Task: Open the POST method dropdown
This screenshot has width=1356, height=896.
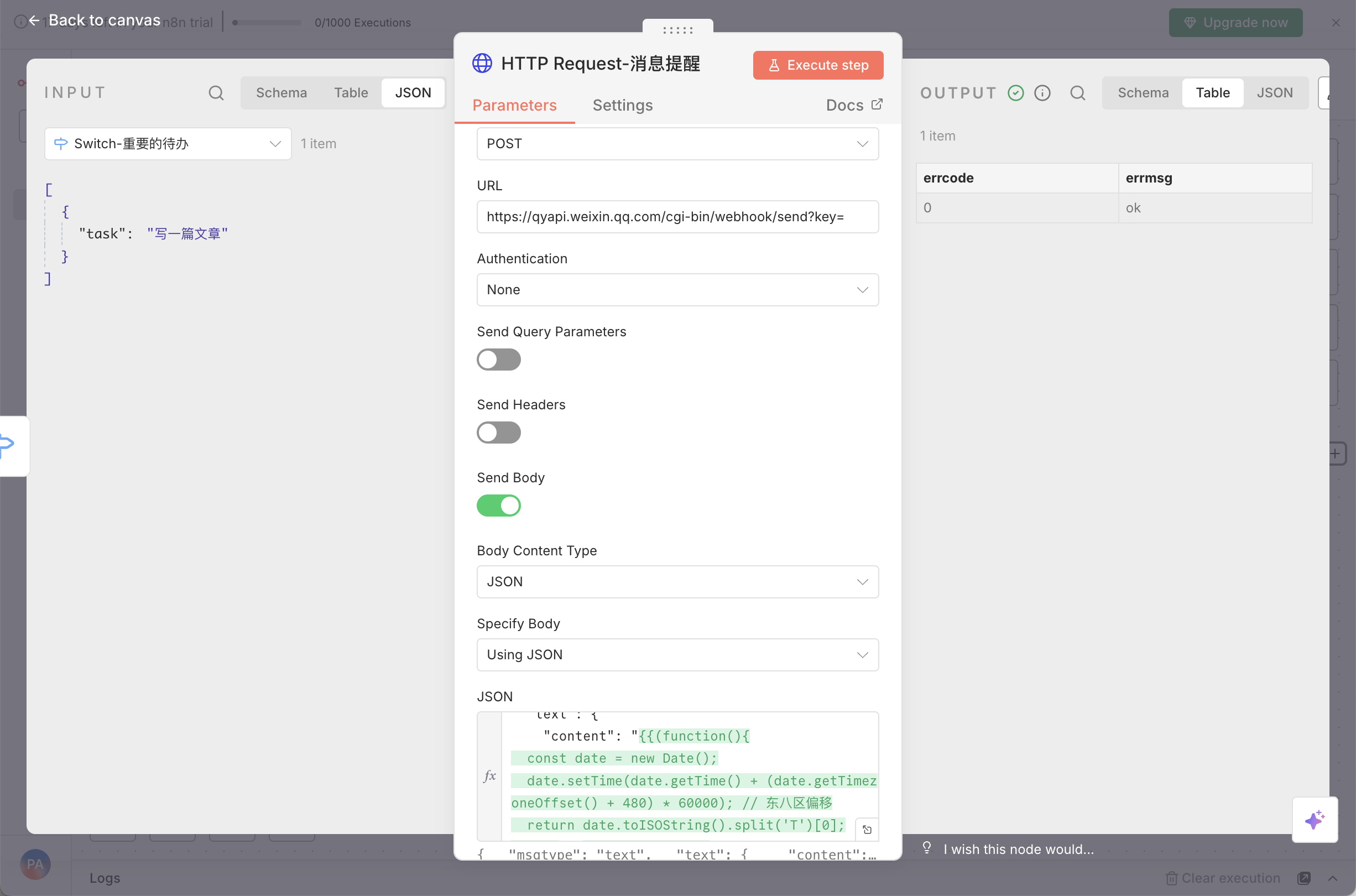Action: point(677,143)
